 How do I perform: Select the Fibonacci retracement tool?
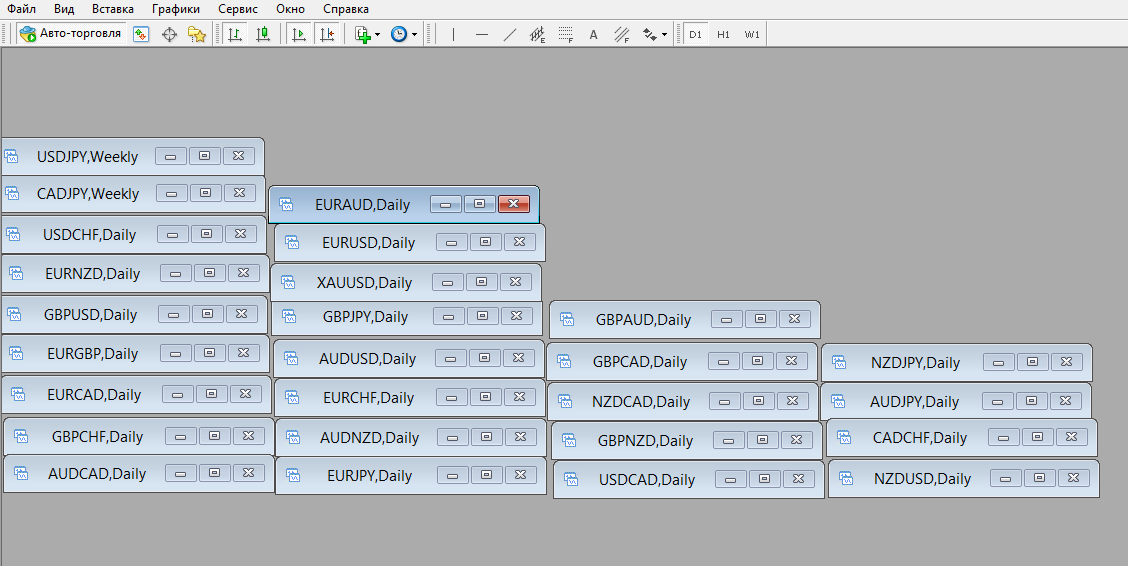565,34
